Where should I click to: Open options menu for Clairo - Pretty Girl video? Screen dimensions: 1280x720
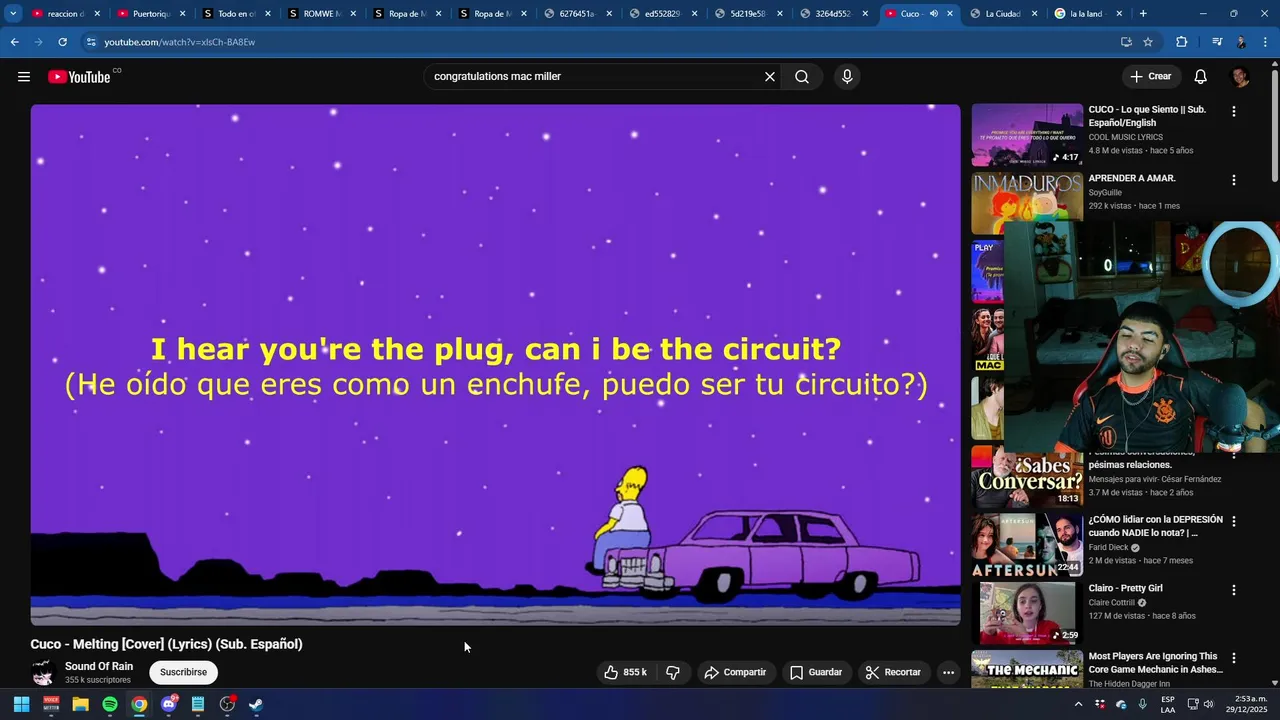[1233, 590]
